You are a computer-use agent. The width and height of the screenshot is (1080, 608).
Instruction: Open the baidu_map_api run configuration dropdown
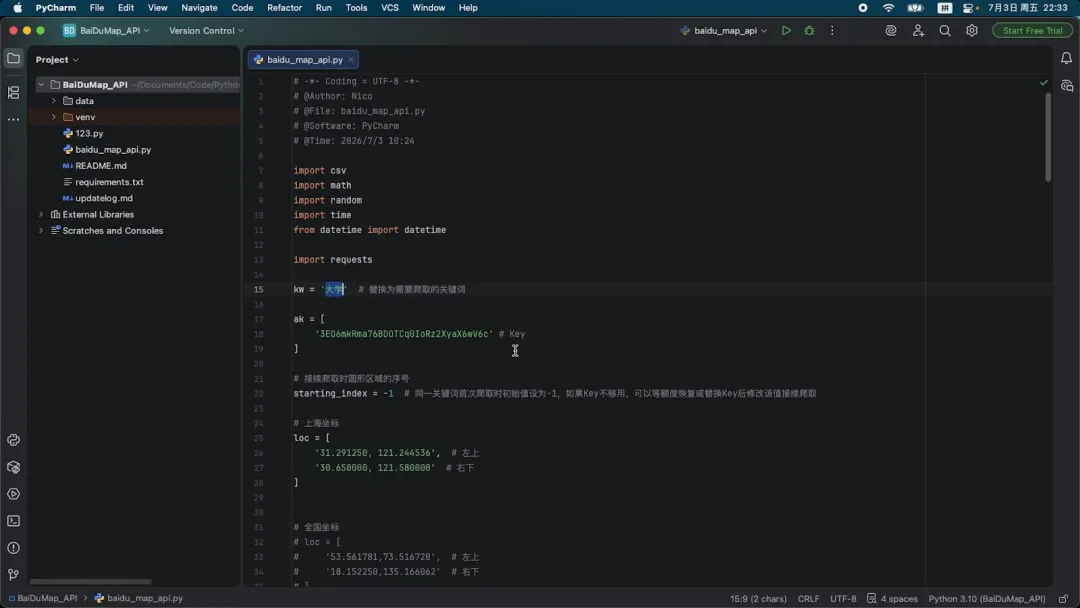click(723, 30)
